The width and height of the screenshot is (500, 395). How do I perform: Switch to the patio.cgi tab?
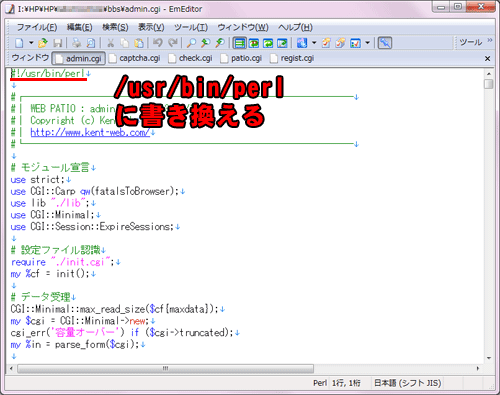242,58
